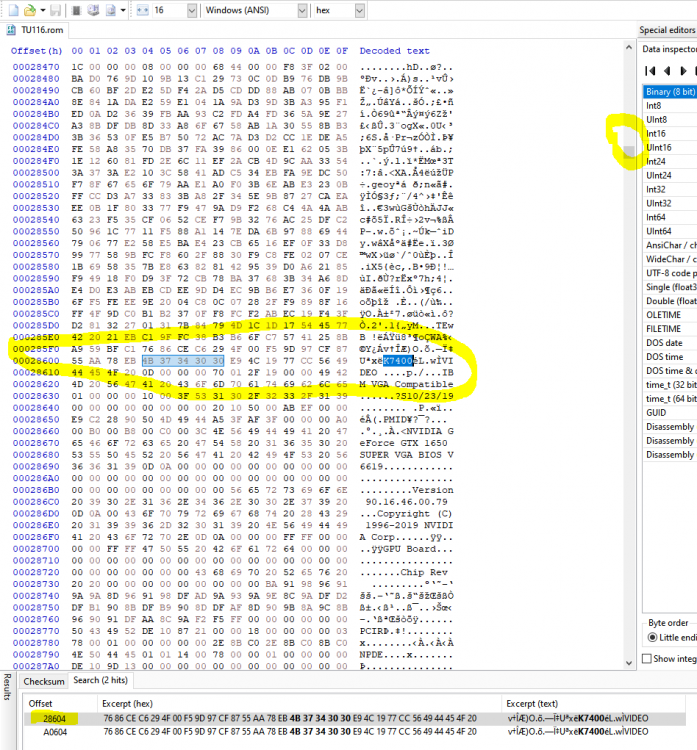Create a new file with the New icon
This screenshot has width=697, height=750.
[14, 10]
